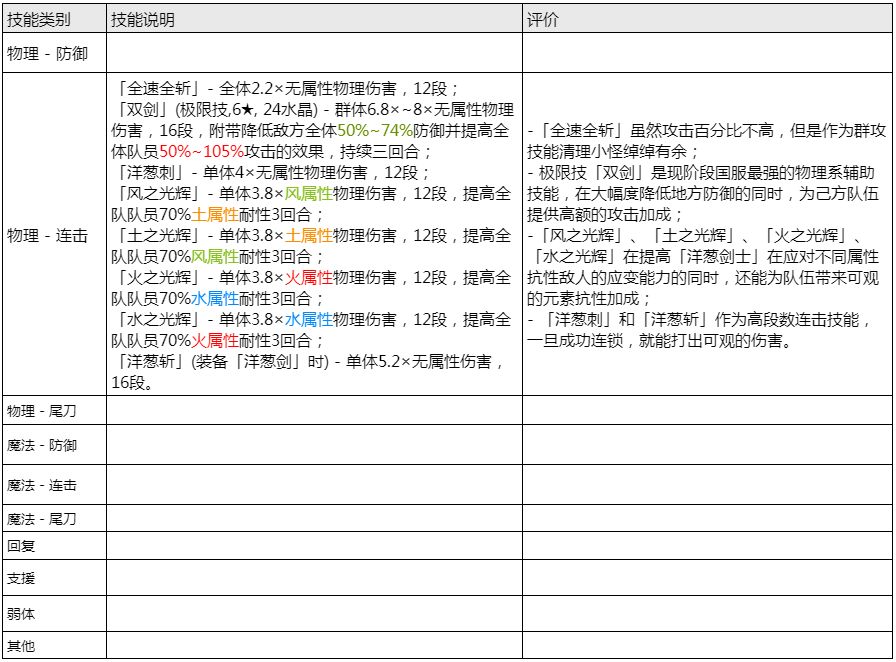This screenshot has width=896, height=662.
Task: Select the 物理 - 尾刀 row label
Action: [42, 410]
